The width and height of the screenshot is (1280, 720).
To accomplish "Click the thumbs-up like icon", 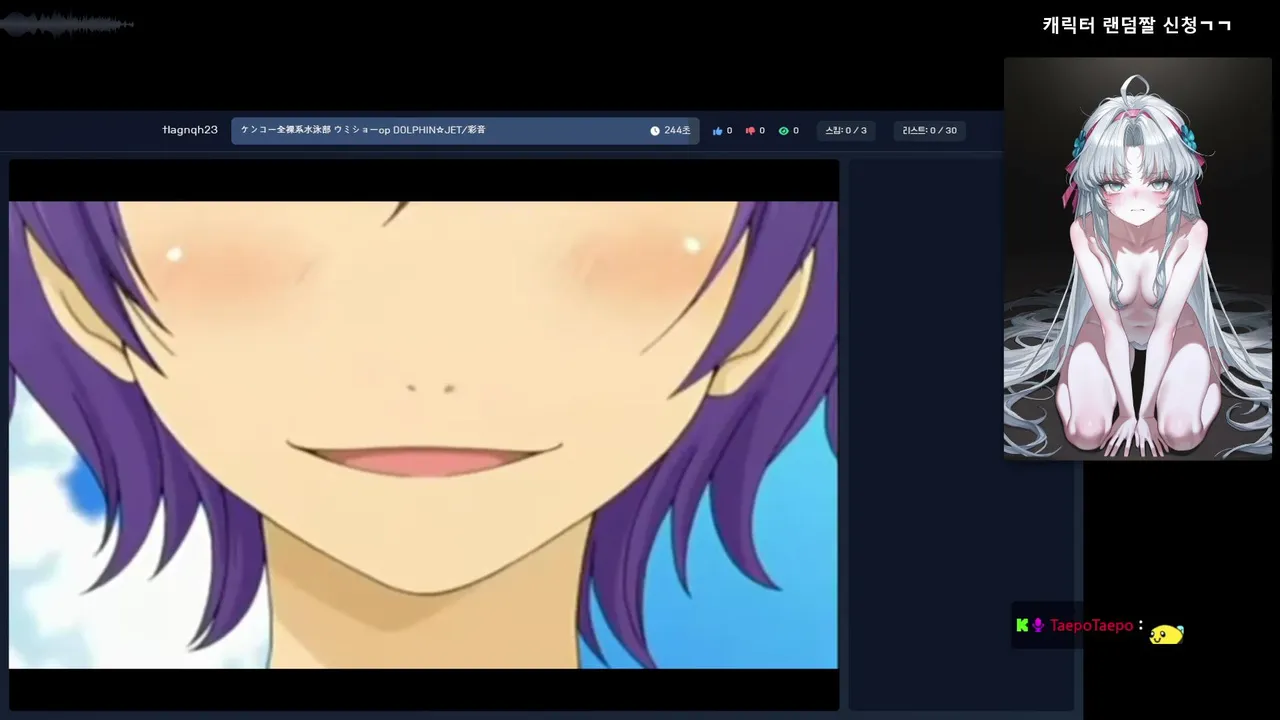I will click(x=717, y=131).
